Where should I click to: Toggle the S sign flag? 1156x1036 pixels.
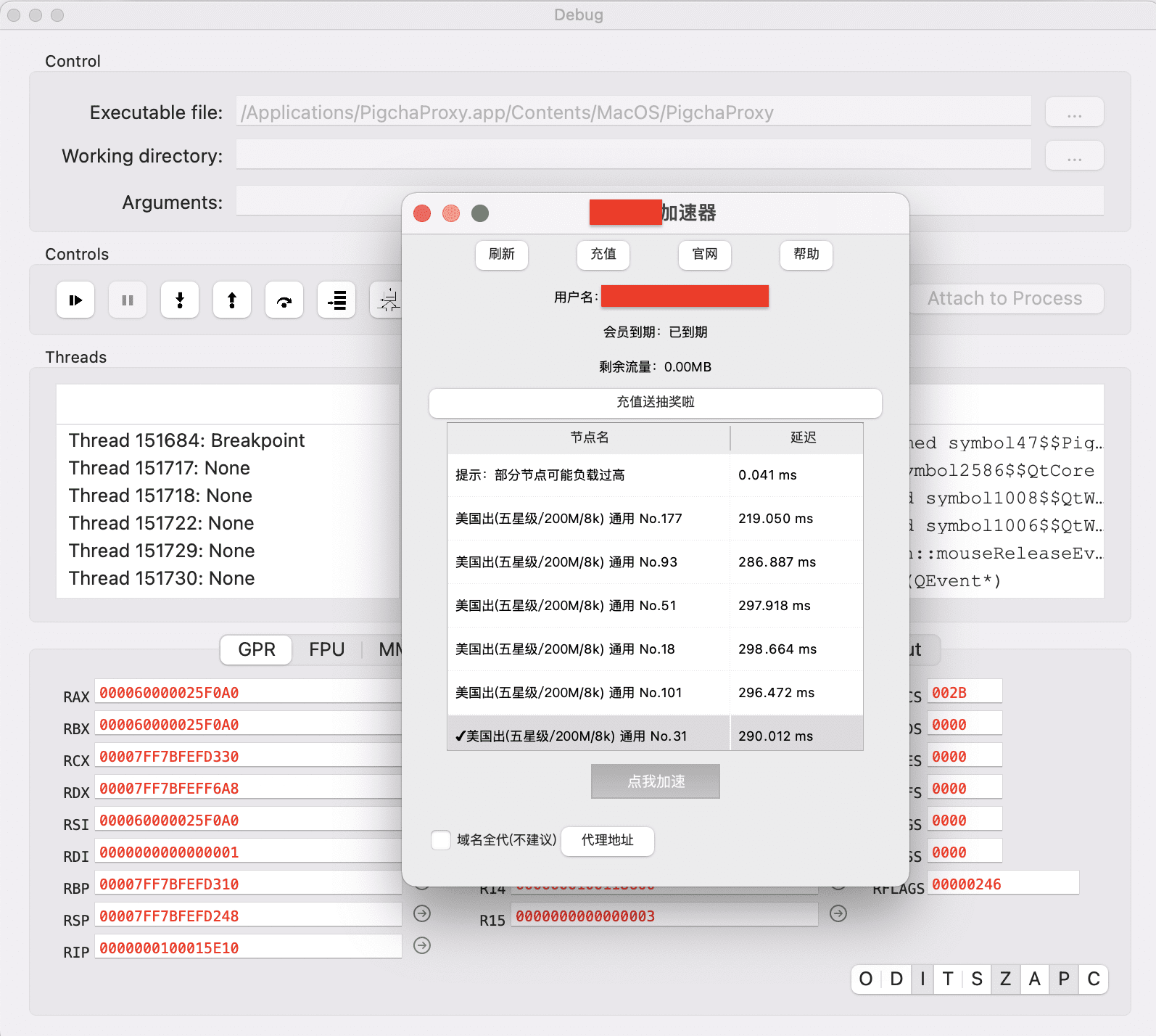(977, 979)
